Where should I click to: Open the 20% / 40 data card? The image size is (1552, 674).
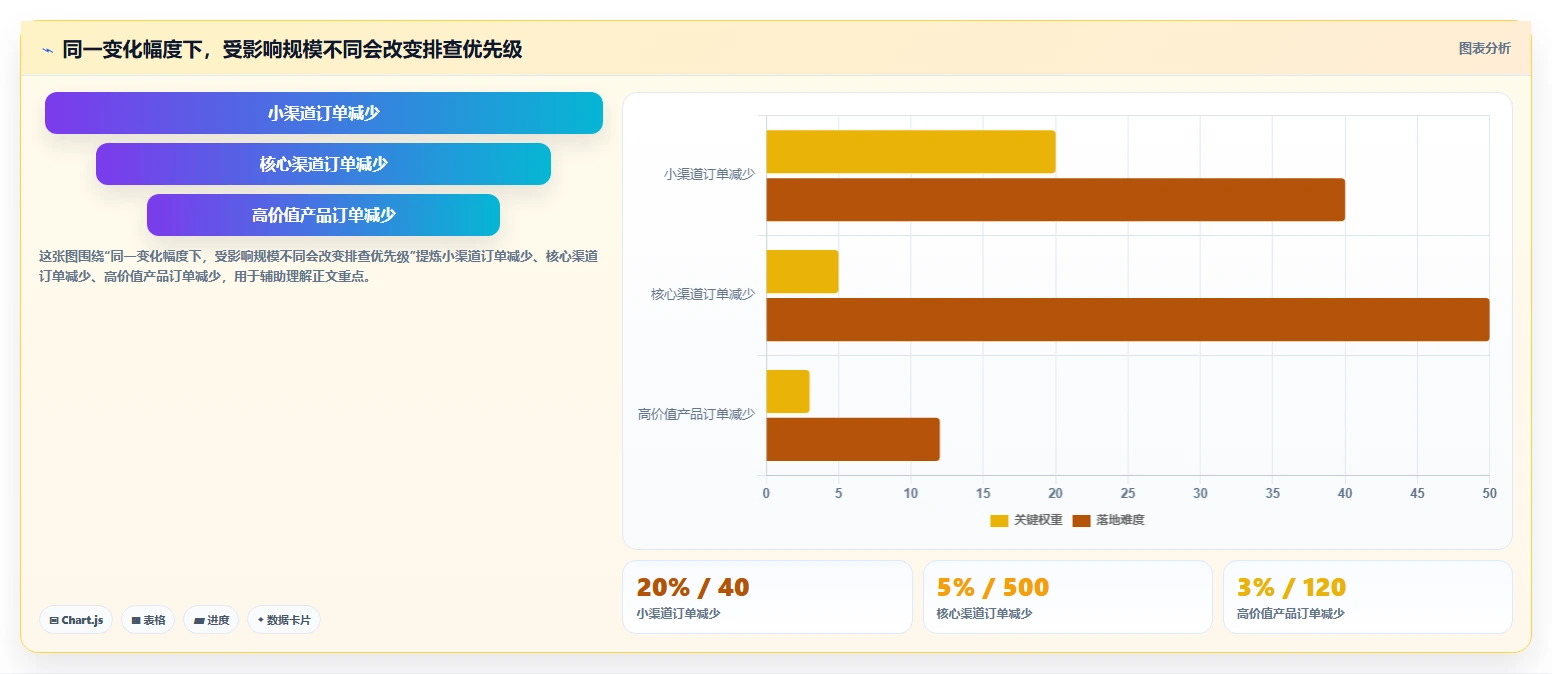click(767, 597)
